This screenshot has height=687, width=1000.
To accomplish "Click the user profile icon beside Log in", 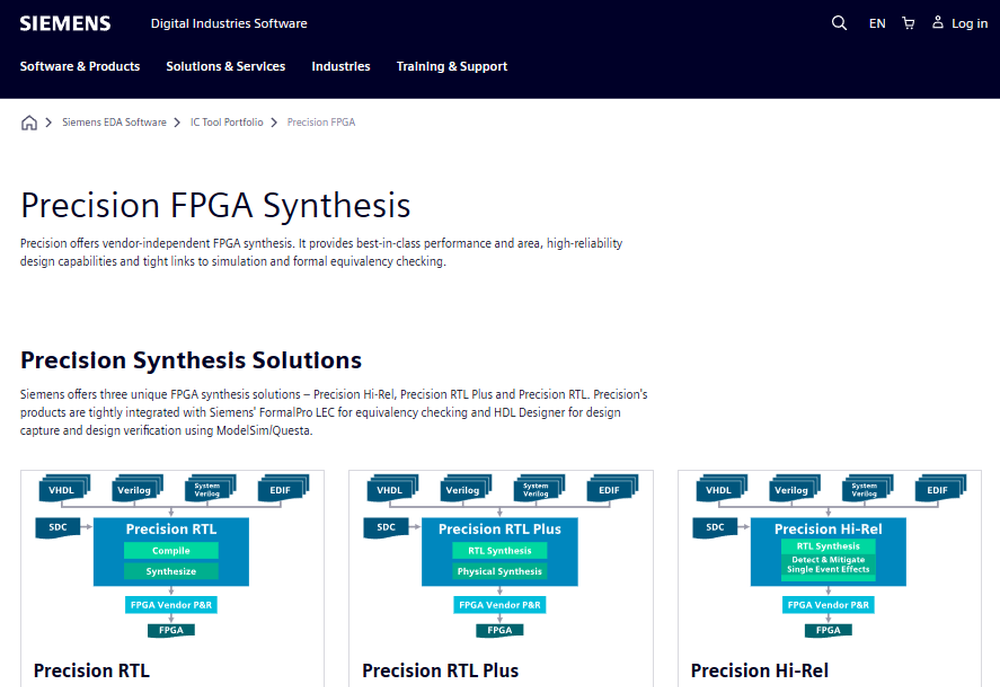I will pyautogui.click(x=938, y=22).
